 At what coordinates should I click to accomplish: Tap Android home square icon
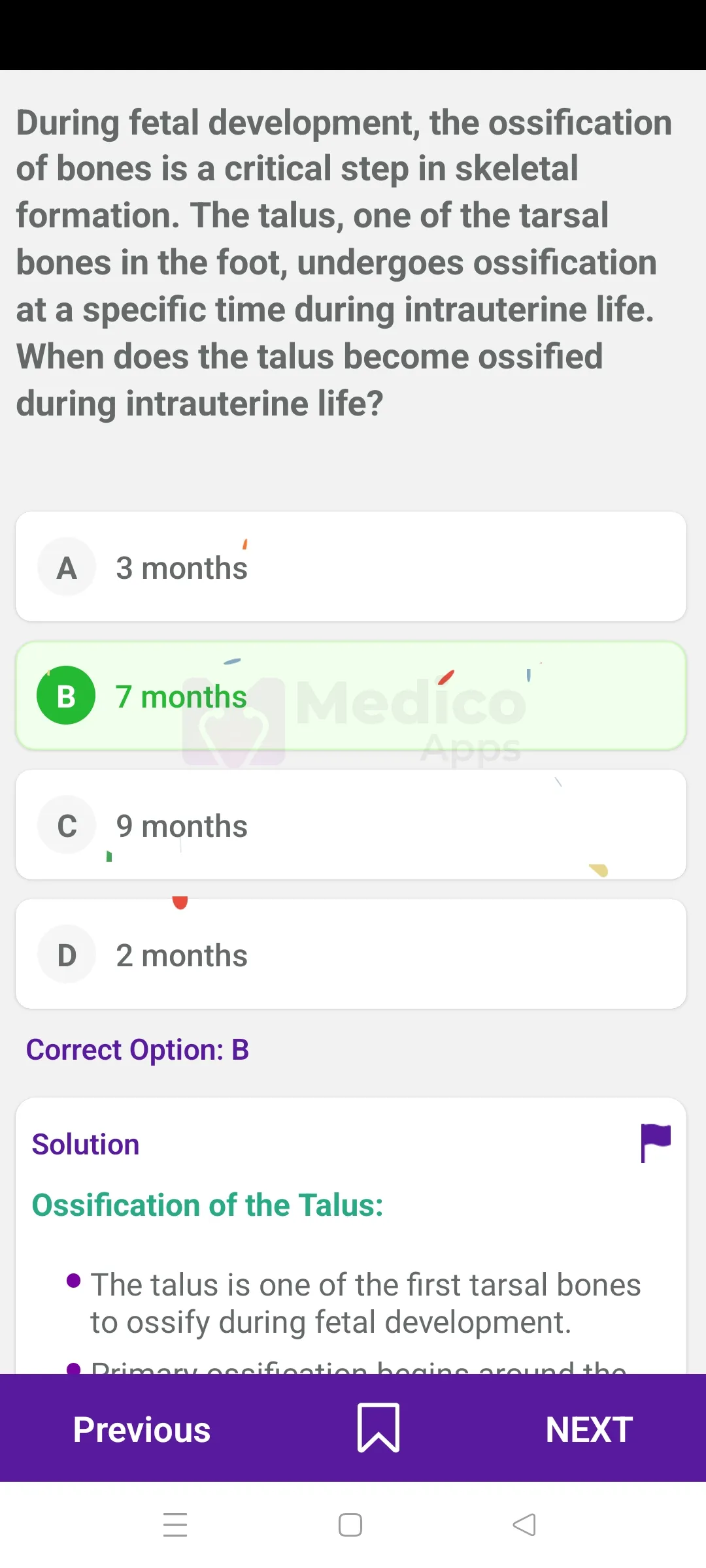[x=350, y=1524]
